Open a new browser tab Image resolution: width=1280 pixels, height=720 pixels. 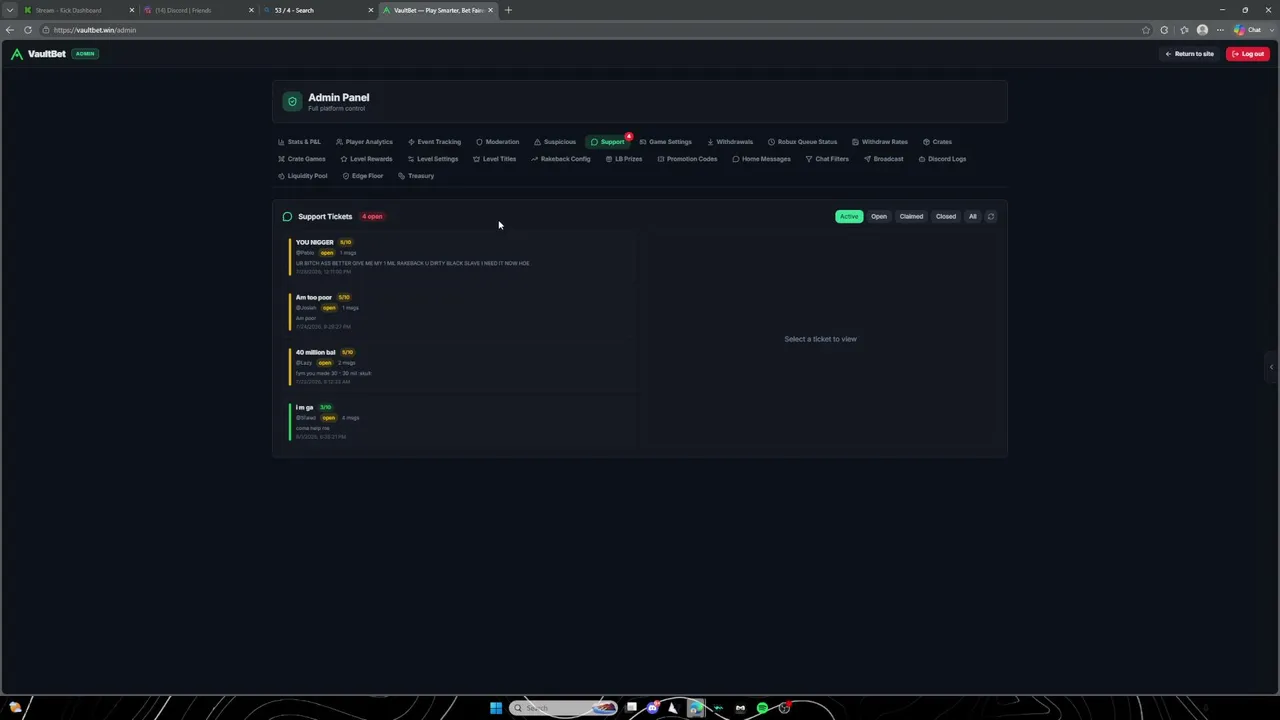click(508, 10)
